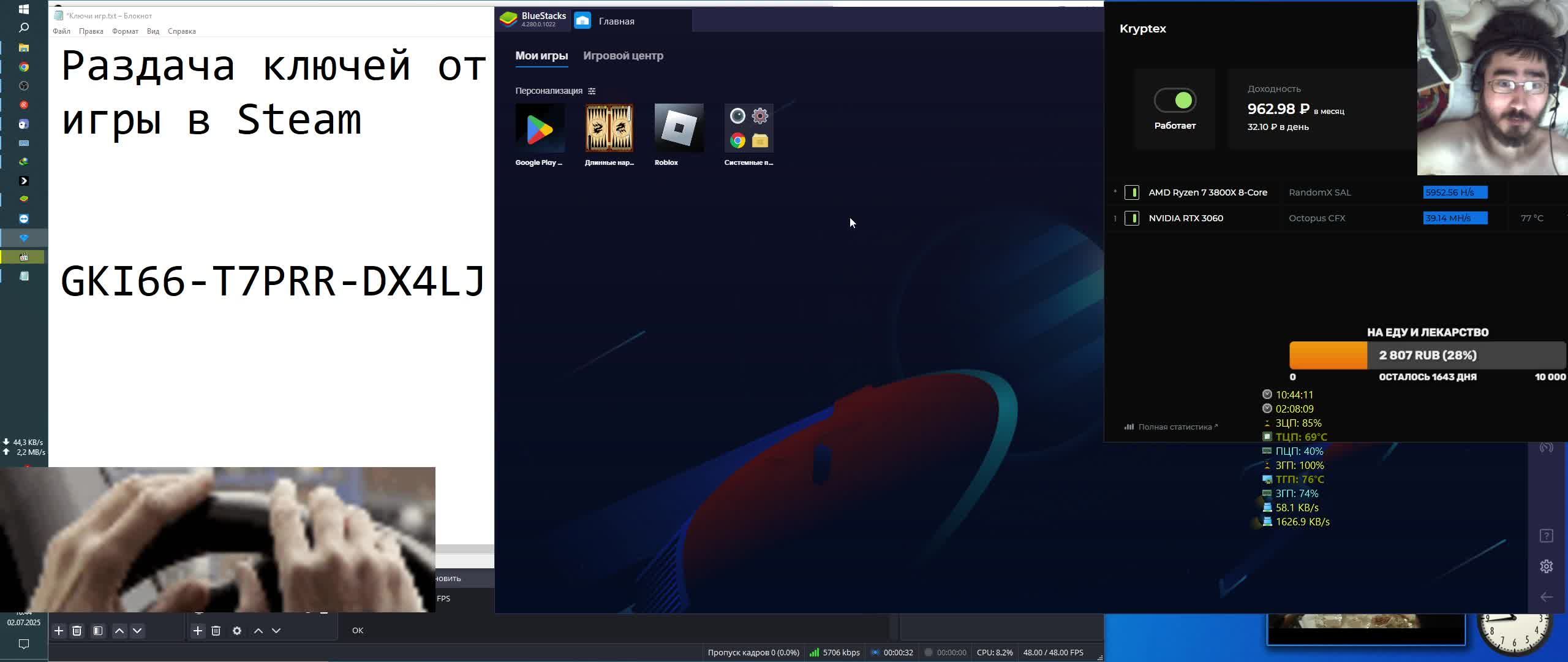Toggle the Kryptex mining switch

[1175, 101]
